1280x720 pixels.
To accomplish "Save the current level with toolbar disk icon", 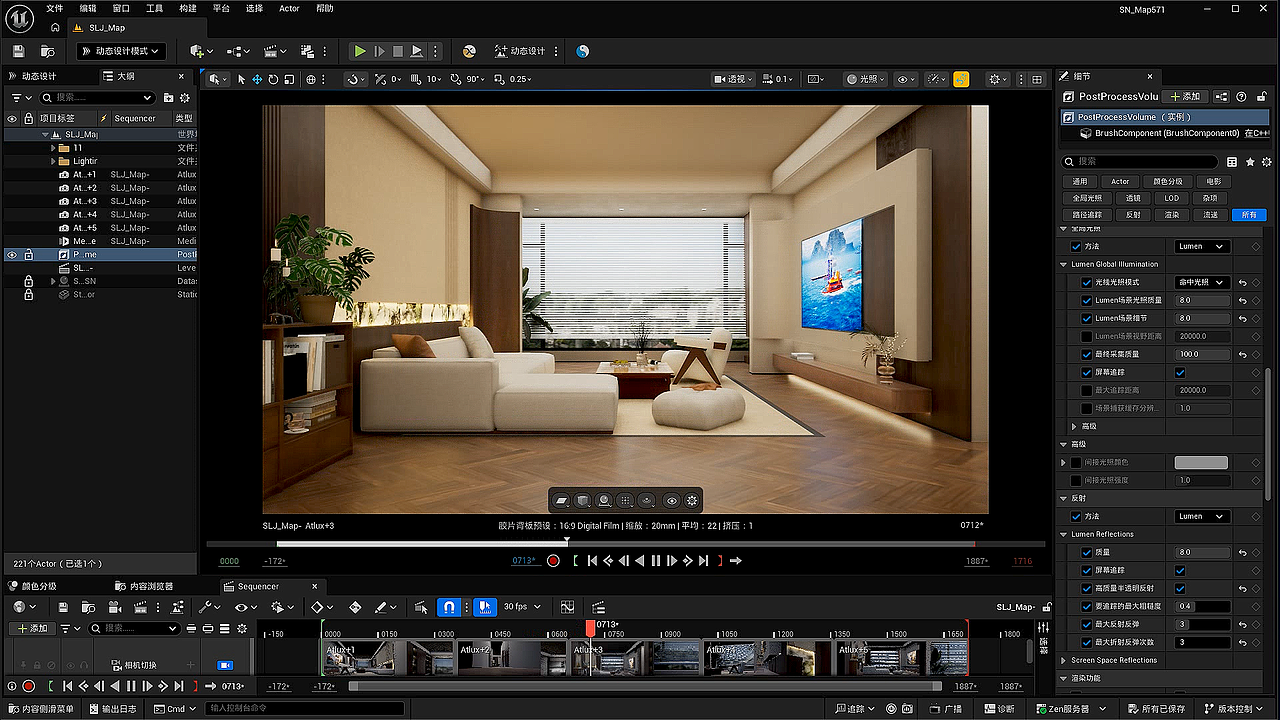I will [17, 51].
